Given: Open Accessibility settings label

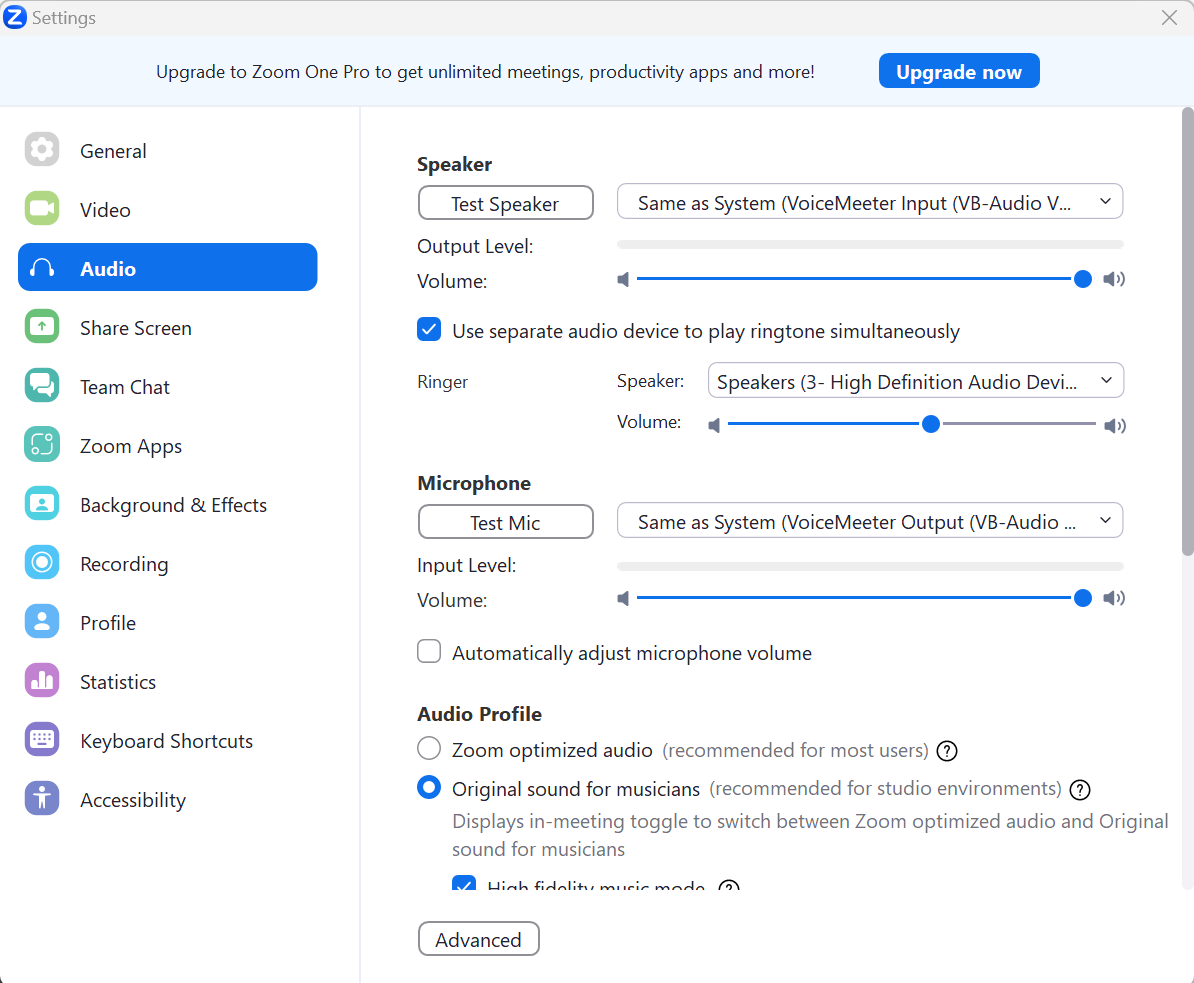Looking at the screenshot, I should 133,800.
